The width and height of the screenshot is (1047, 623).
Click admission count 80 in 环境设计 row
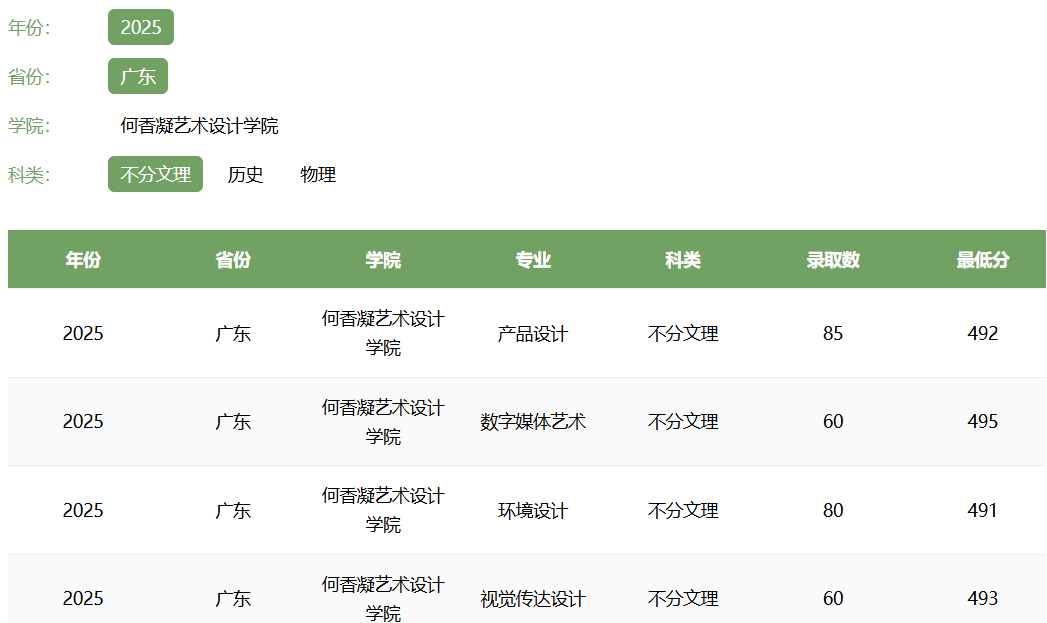pyautogui.click(x=833, y=510)
